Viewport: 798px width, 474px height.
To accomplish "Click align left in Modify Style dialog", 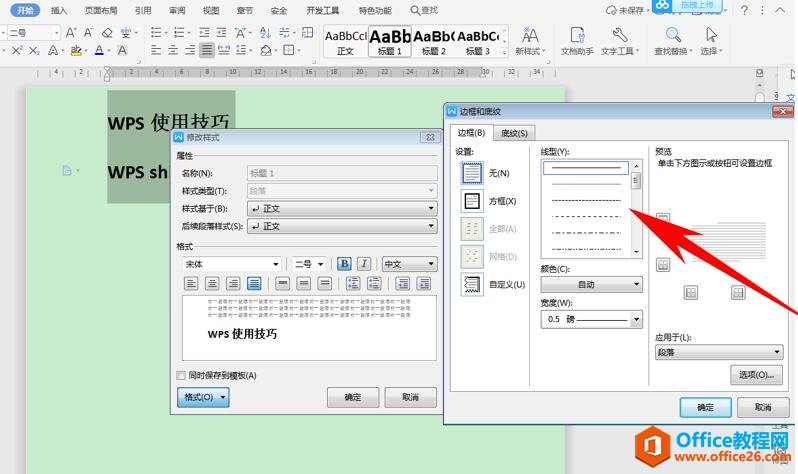I will [191, 284].
